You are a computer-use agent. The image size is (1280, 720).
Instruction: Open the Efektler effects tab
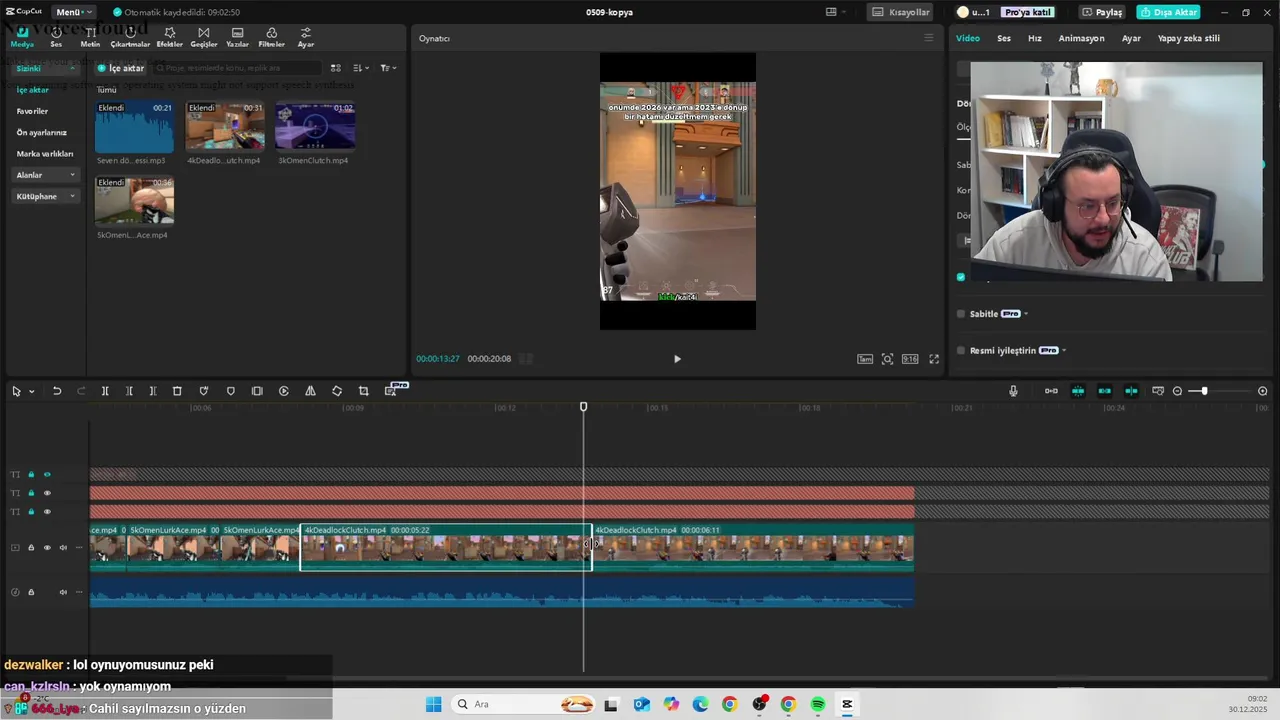[170, 37]
